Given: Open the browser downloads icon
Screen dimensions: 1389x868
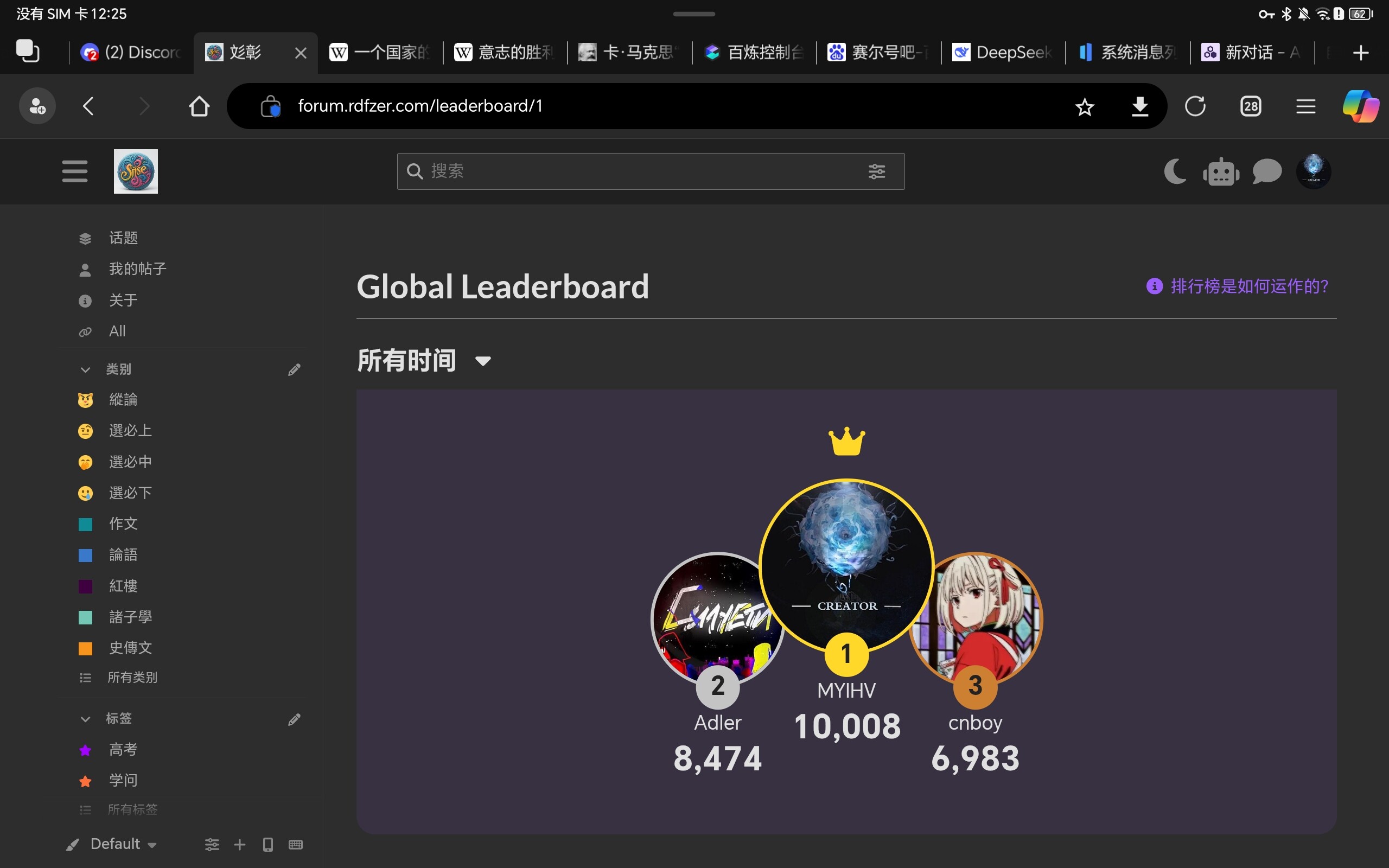Looking at the screenshot, I should 1139,106.
